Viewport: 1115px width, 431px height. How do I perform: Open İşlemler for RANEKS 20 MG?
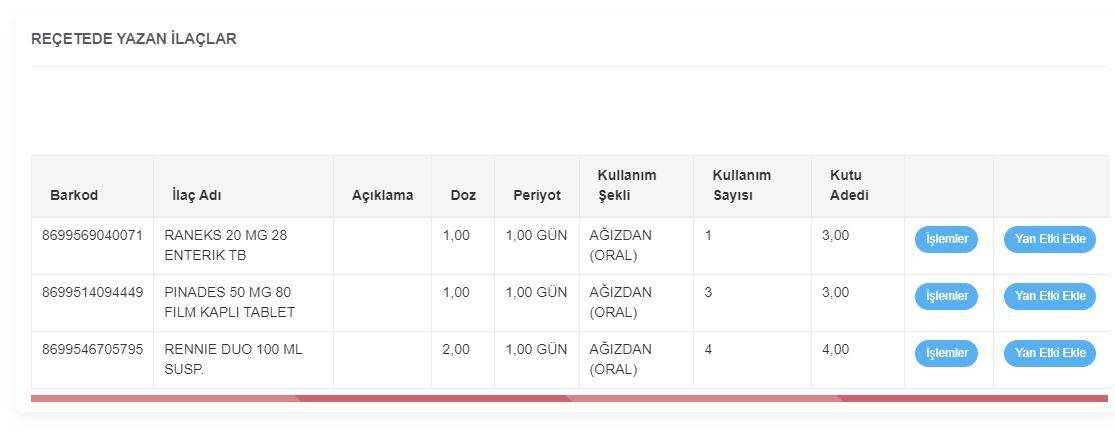click(x=945, y=240)
